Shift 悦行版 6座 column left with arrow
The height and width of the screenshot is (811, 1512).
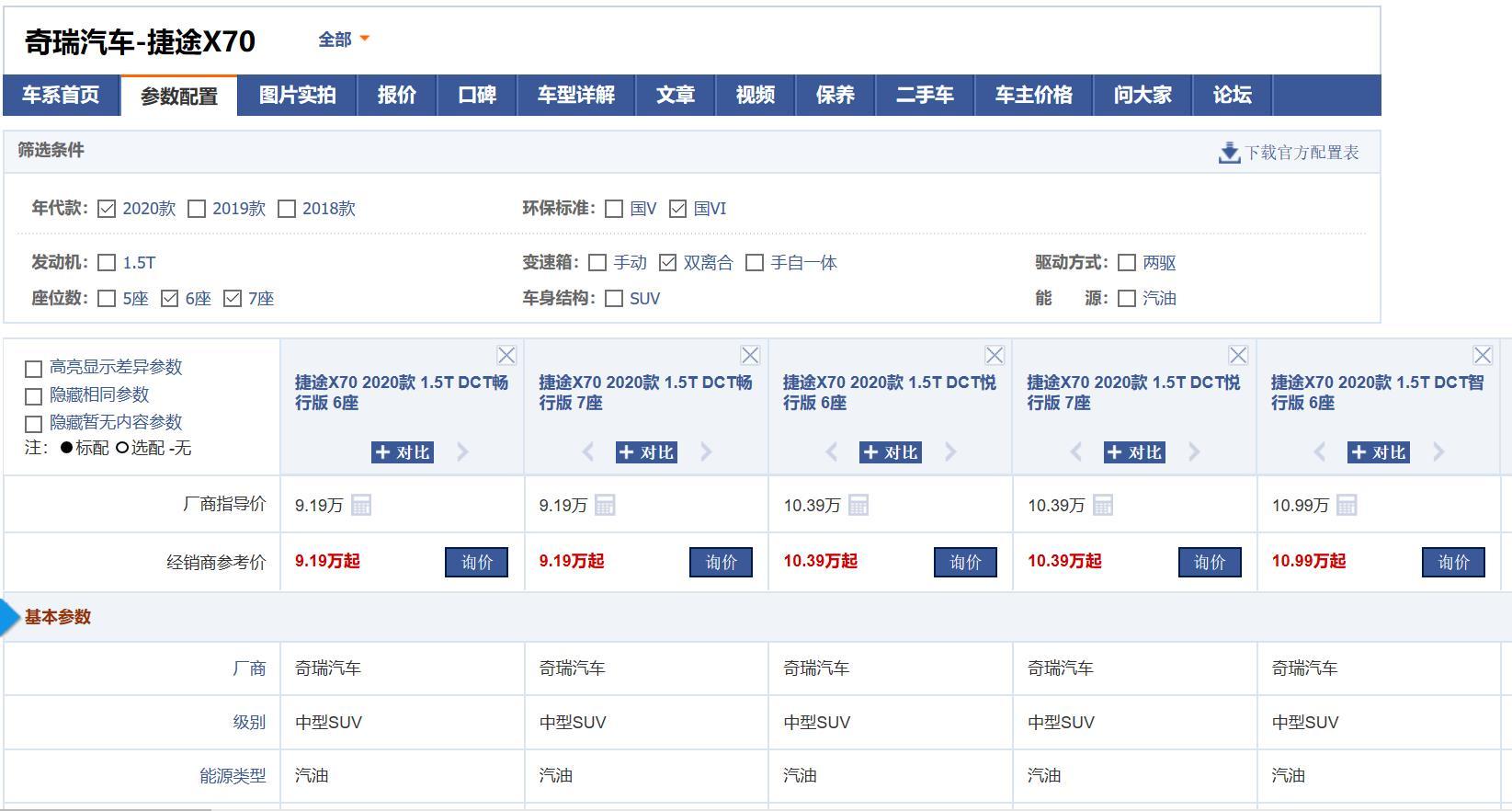(x=832, y=451)
